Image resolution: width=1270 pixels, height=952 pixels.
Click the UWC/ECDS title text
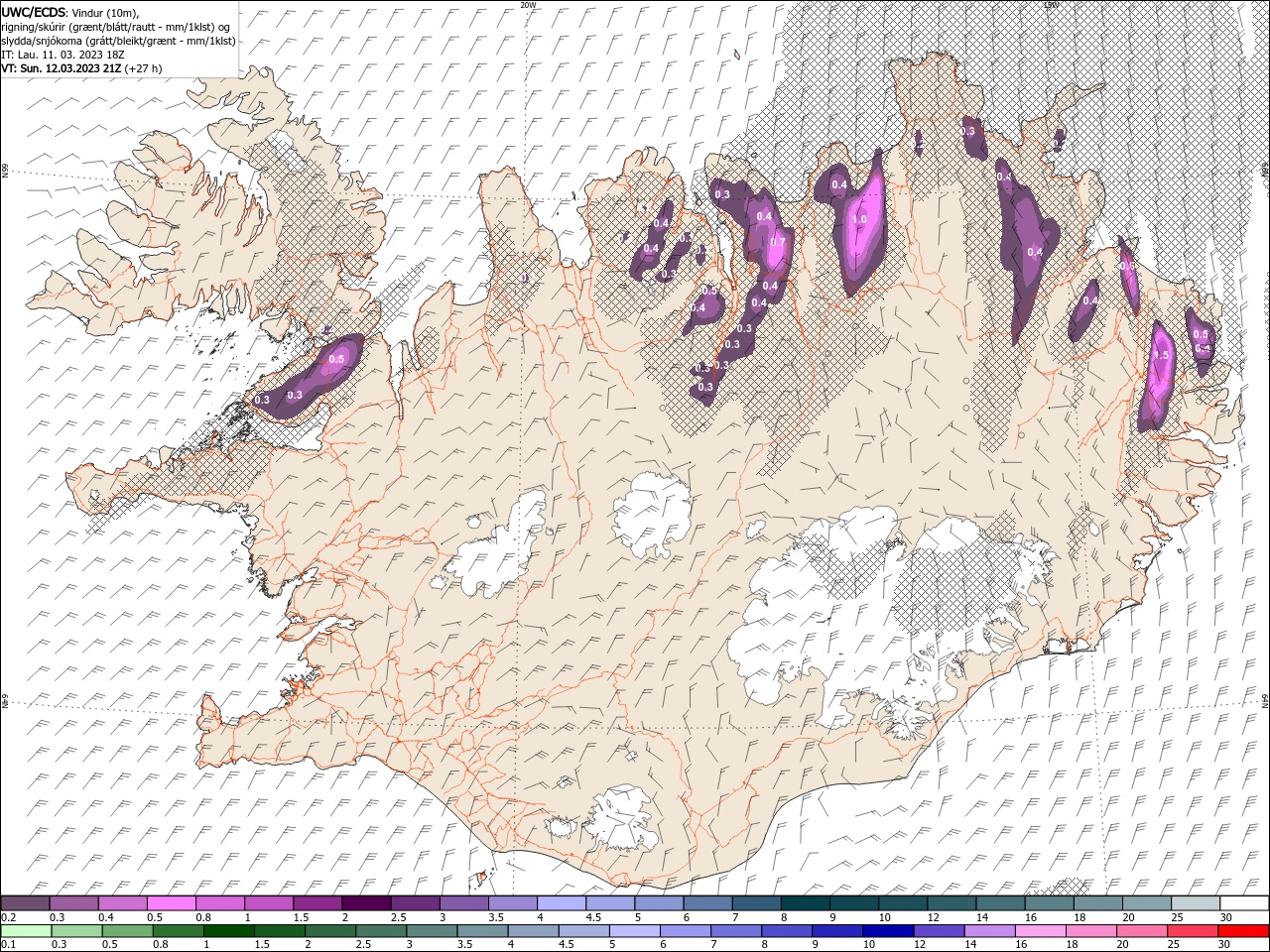tap(34, 12)
